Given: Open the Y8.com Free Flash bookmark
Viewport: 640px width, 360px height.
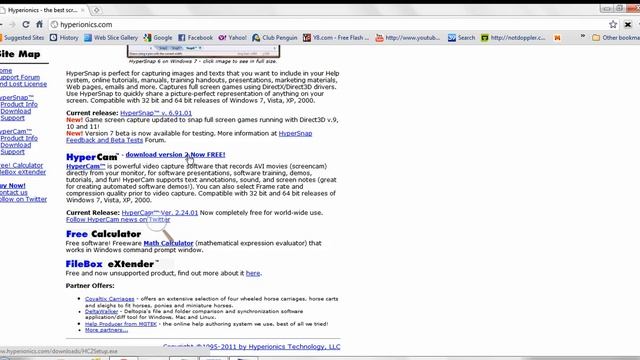Looking at the screenshot, I should click(336, 38).
